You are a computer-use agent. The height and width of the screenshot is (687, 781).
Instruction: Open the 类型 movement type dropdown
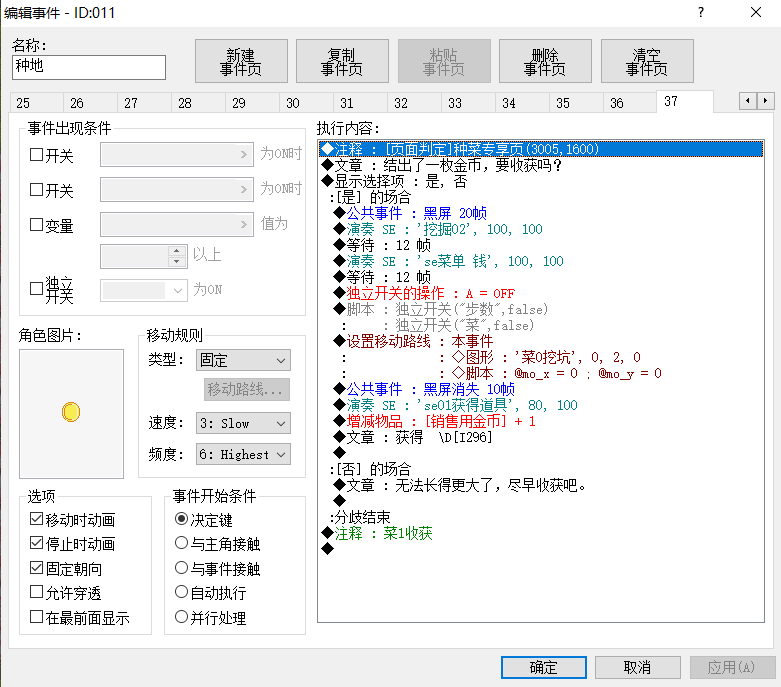pos(243,360)
